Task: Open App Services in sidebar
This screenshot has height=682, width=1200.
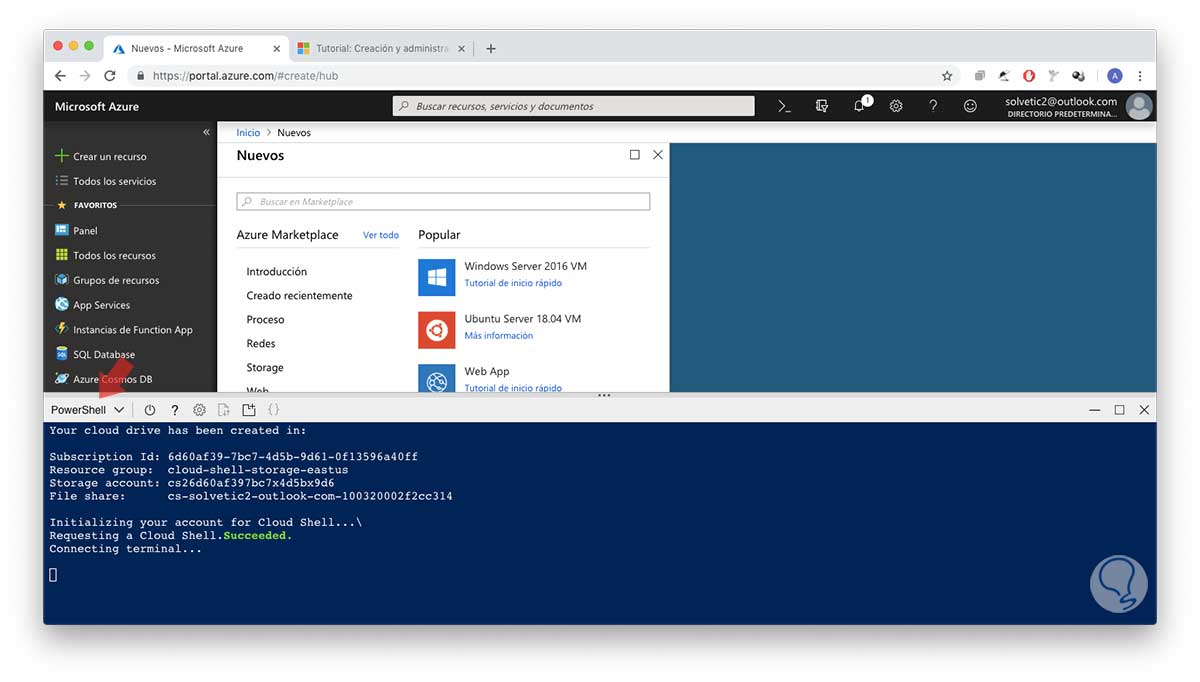Action: (93, 305)
